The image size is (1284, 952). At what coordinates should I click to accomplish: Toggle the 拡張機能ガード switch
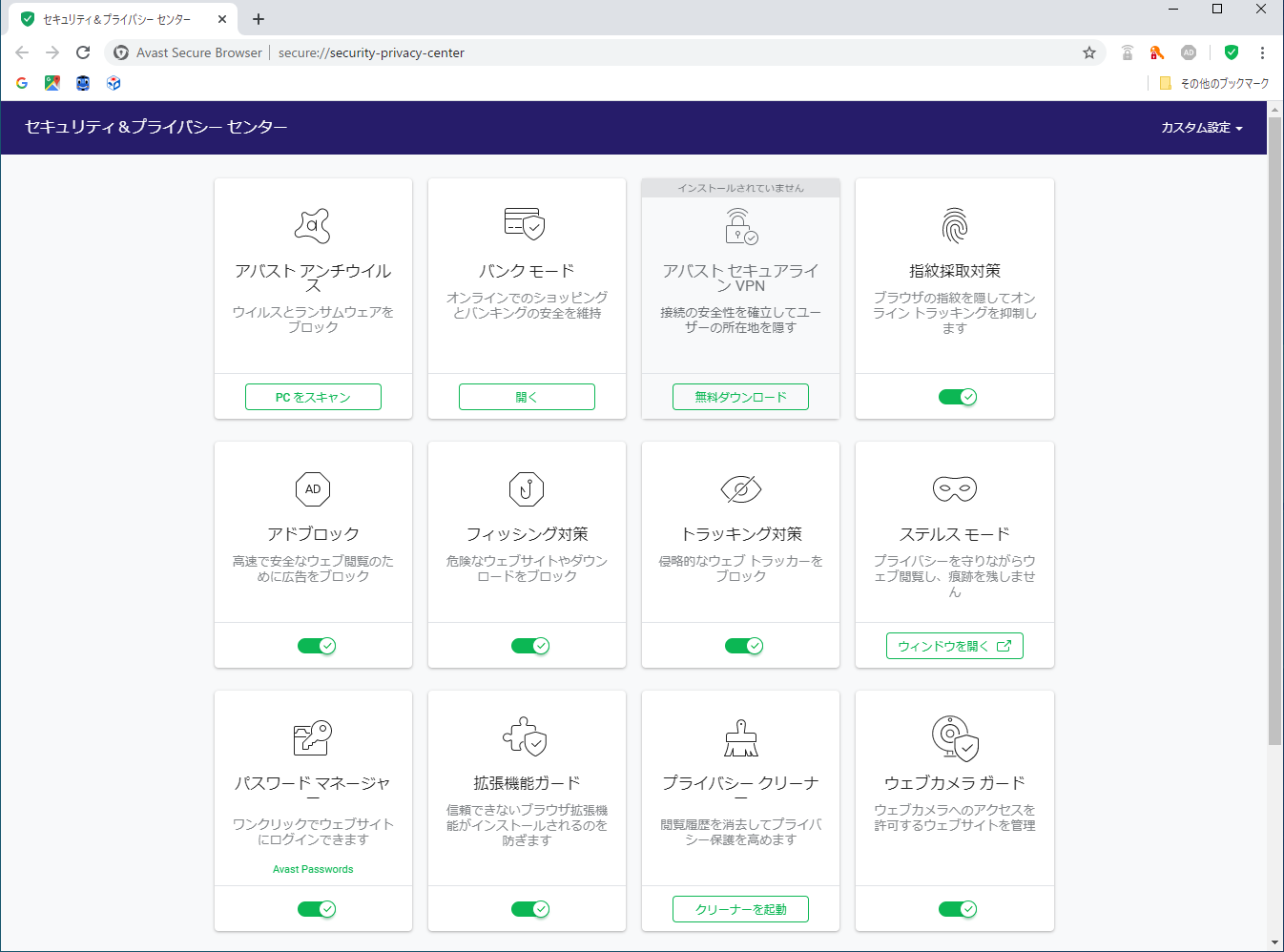pos(530,909)
